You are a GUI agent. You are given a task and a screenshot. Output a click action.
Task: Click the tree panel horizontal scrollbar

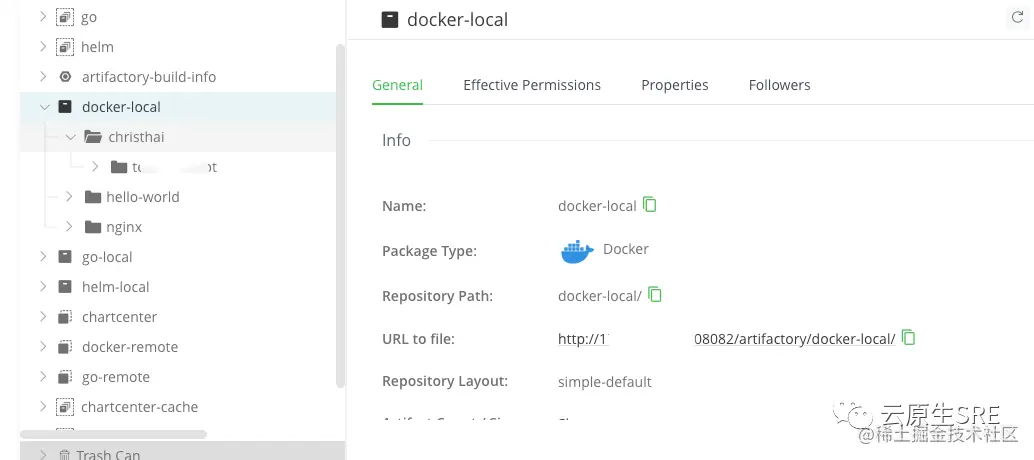point(113,434)
